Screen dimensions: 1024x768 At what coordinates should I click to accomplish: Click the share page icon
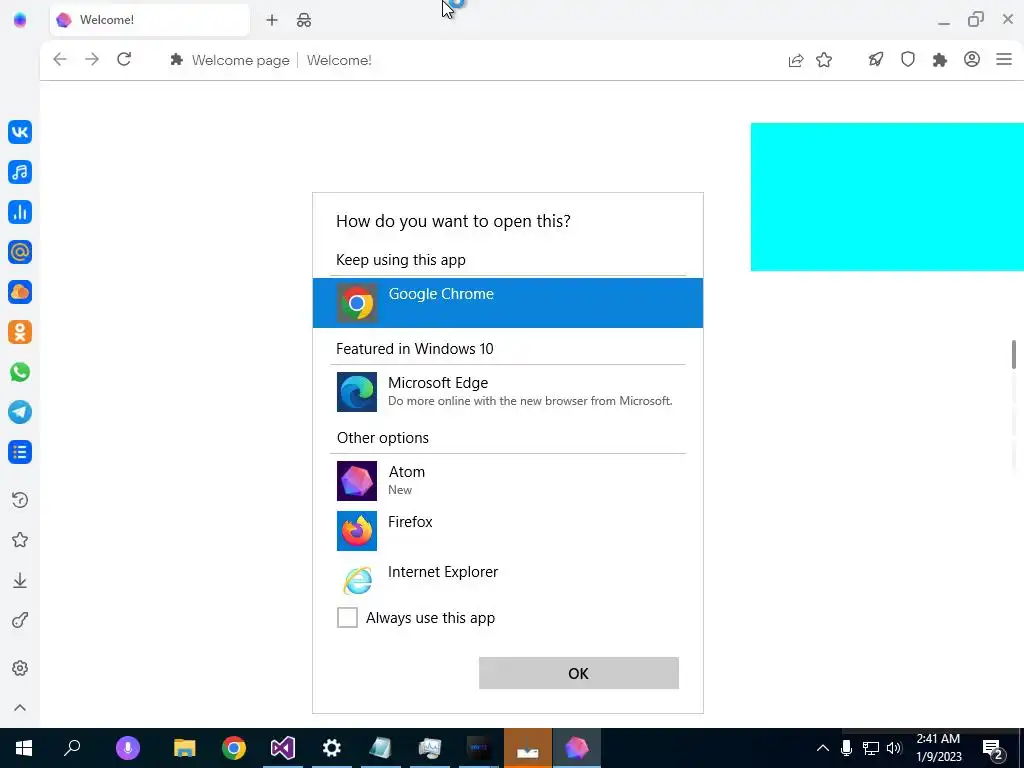pyautogui.click(x=795, y=60)
